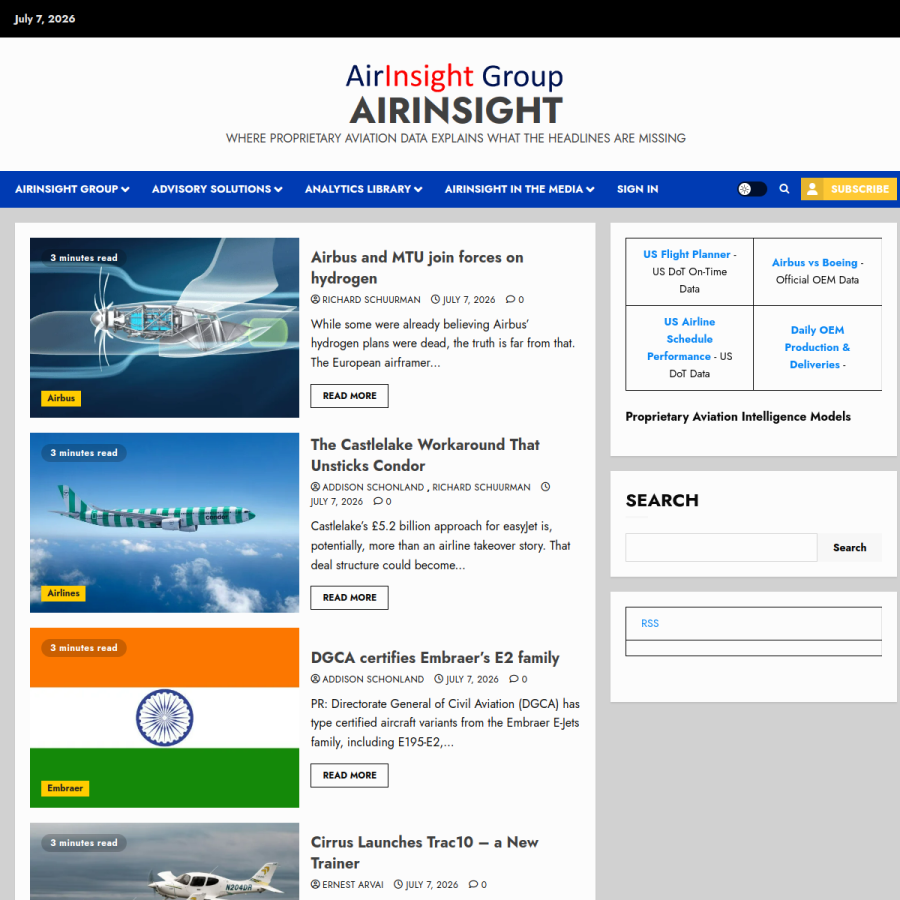Click author icon on DGCA Embraer article

coord(315,678)
